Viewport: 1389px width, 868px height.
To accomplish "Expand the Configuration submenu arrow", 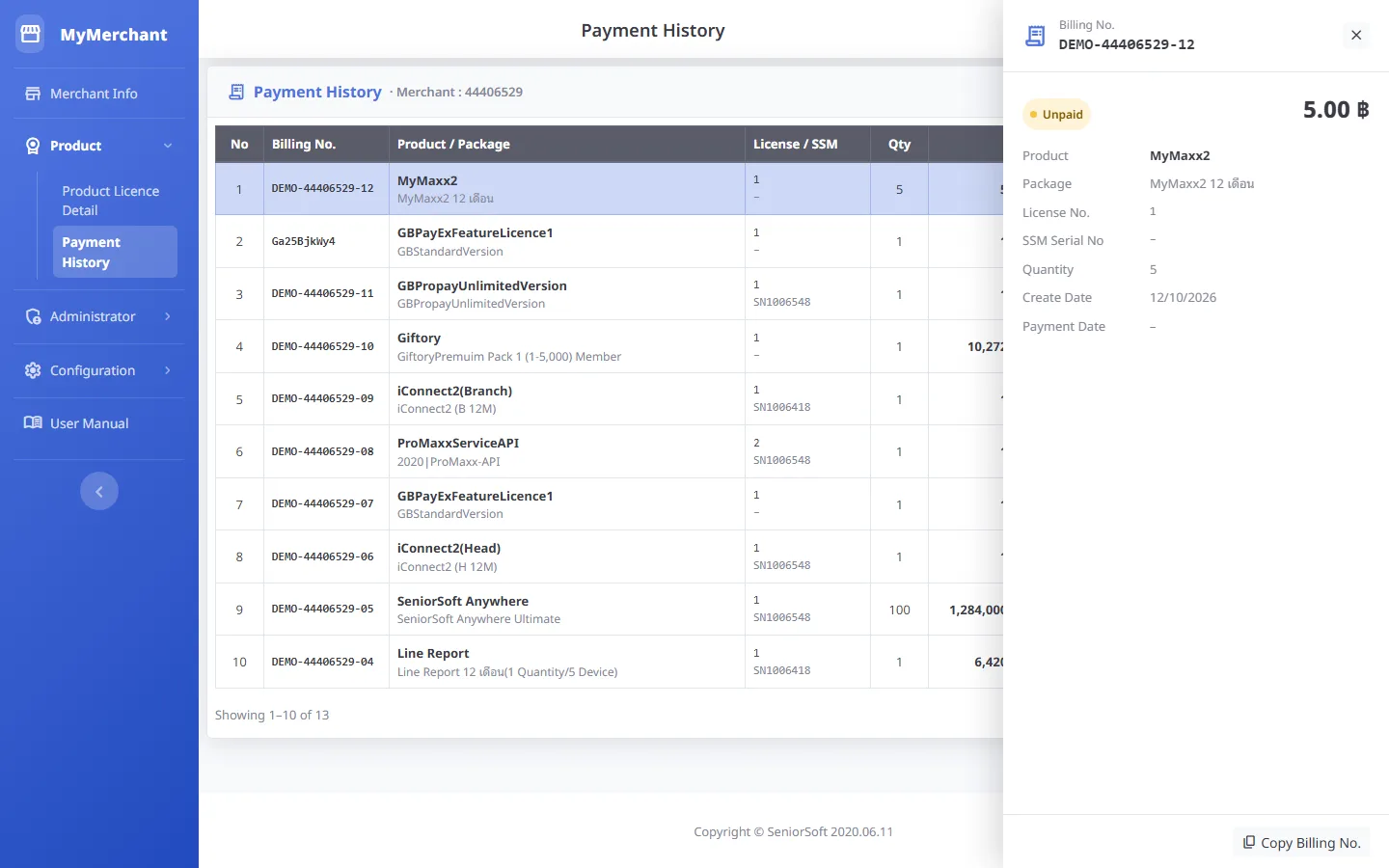I will pos(168,370).
